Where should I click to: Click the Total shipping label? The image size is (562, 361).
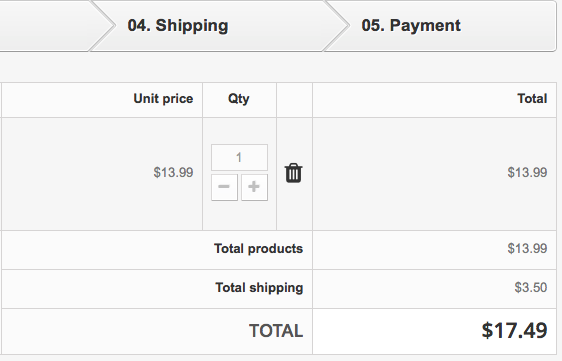click(x=259, y=288)
